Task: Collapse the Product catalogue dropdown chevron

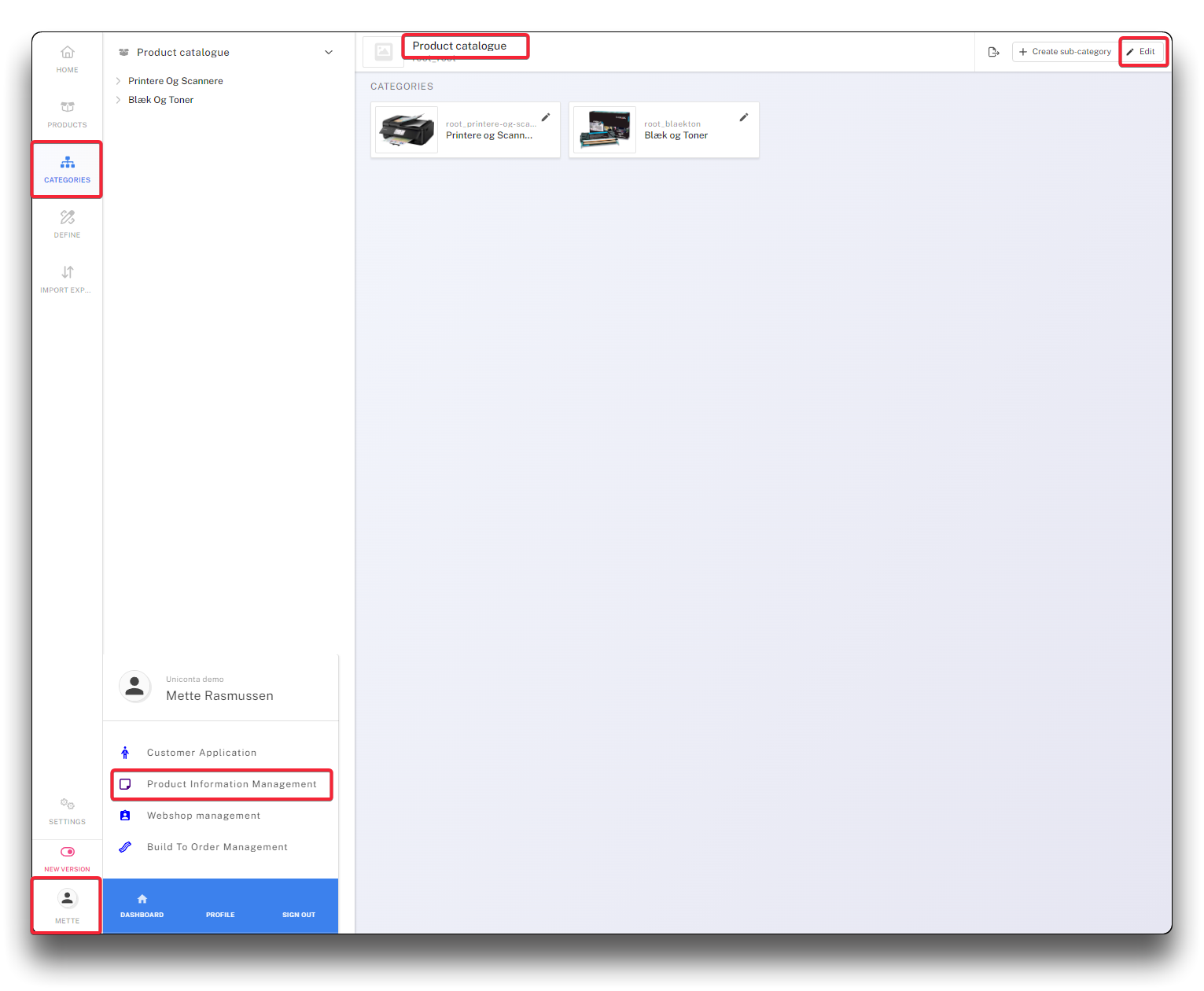Action: pos(329,53)
